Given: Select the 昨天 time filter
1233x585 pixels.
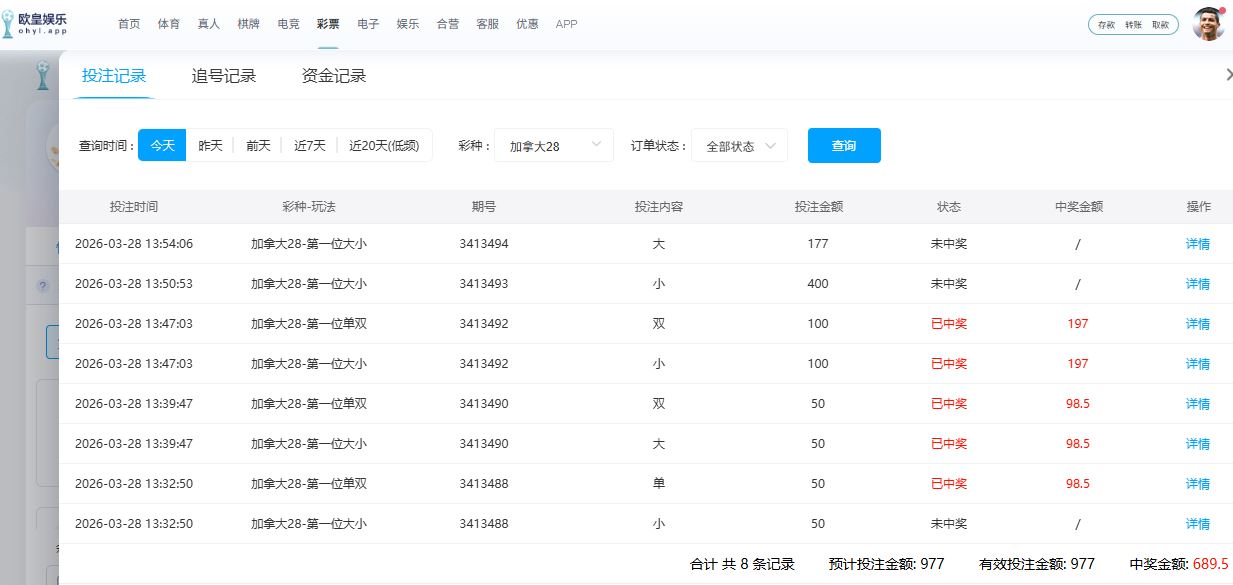Looking at the screenshot, I should pos(210,145).
